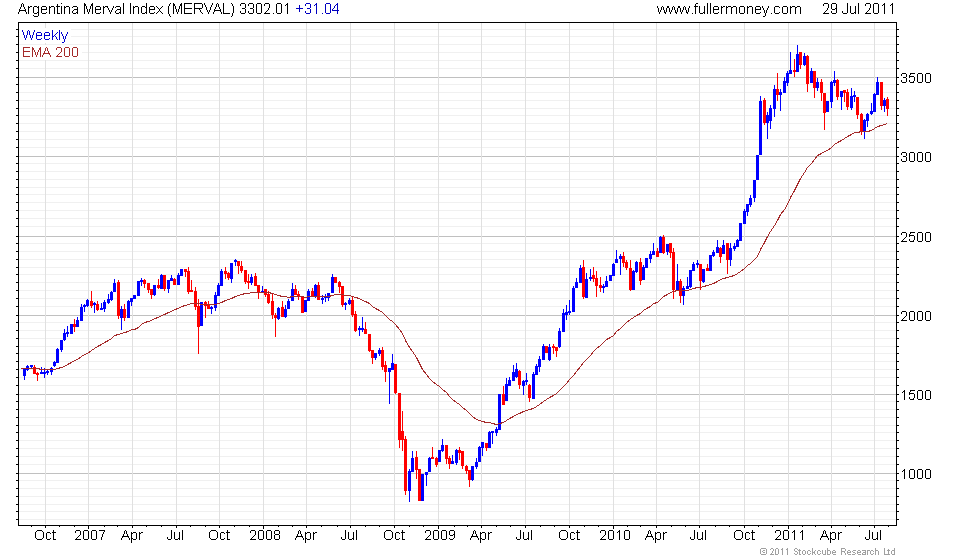
Task: Click the 1500 y-axis label
Action: coord(916,395)
